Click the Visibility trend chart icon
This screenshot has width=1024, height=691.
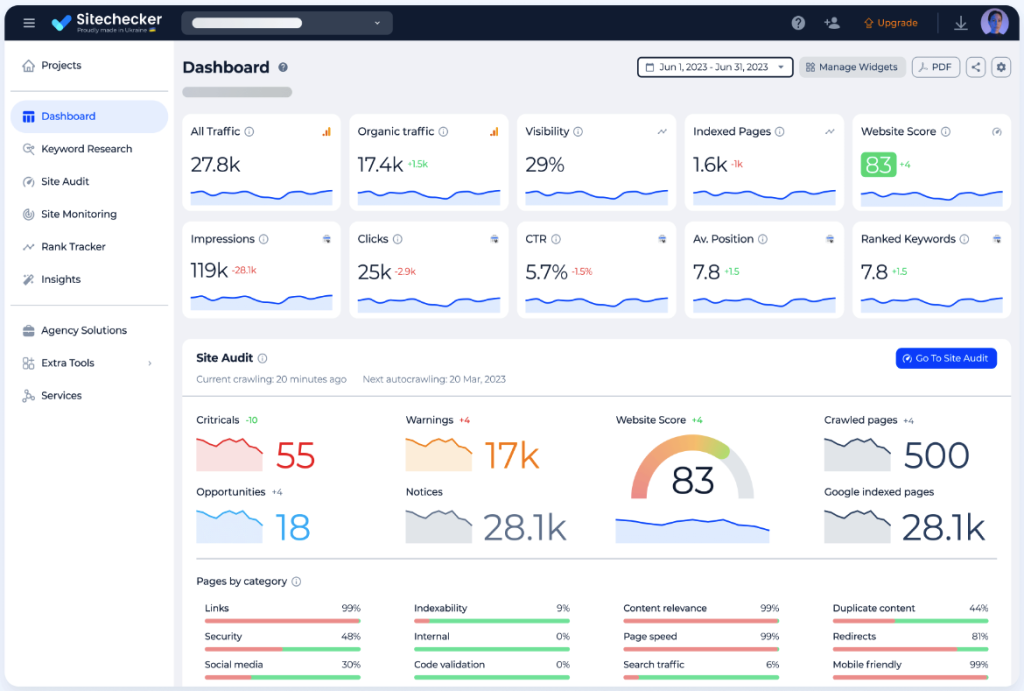pyautogui.click(x=662, y=132)
